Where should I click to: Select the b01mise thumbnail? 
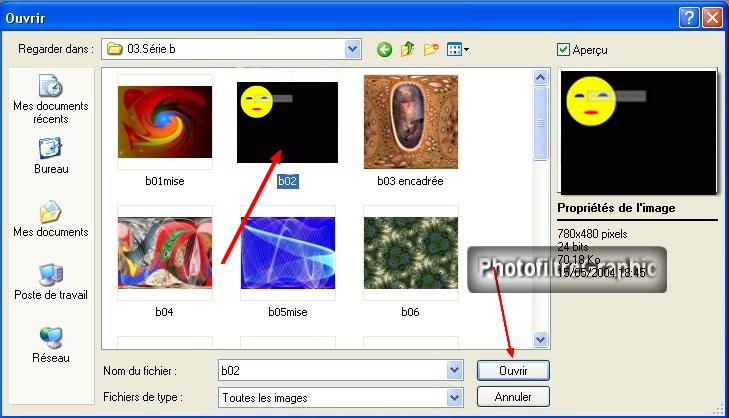pyautogui.click(x=165, y=122)
